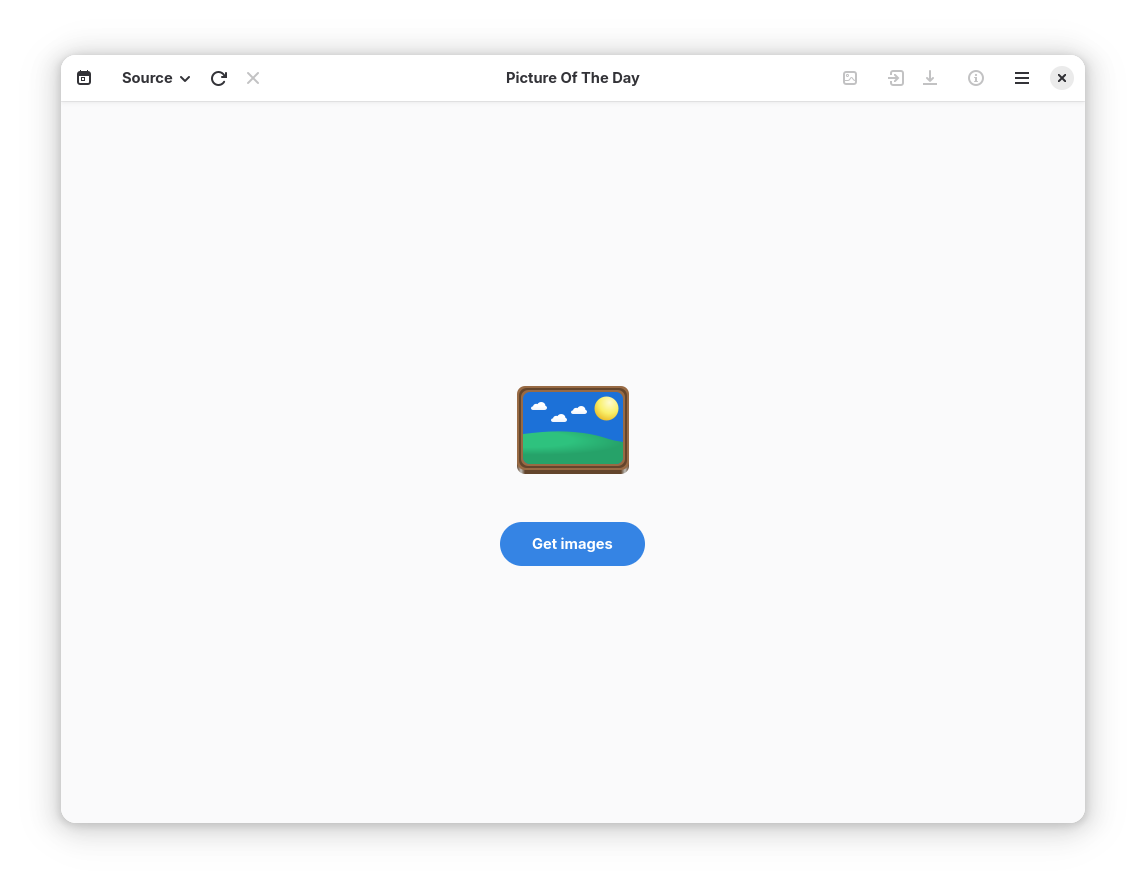1146x890 pixels.
Task: Set image as wallpaper via picture icon
Action: (849, 78)
